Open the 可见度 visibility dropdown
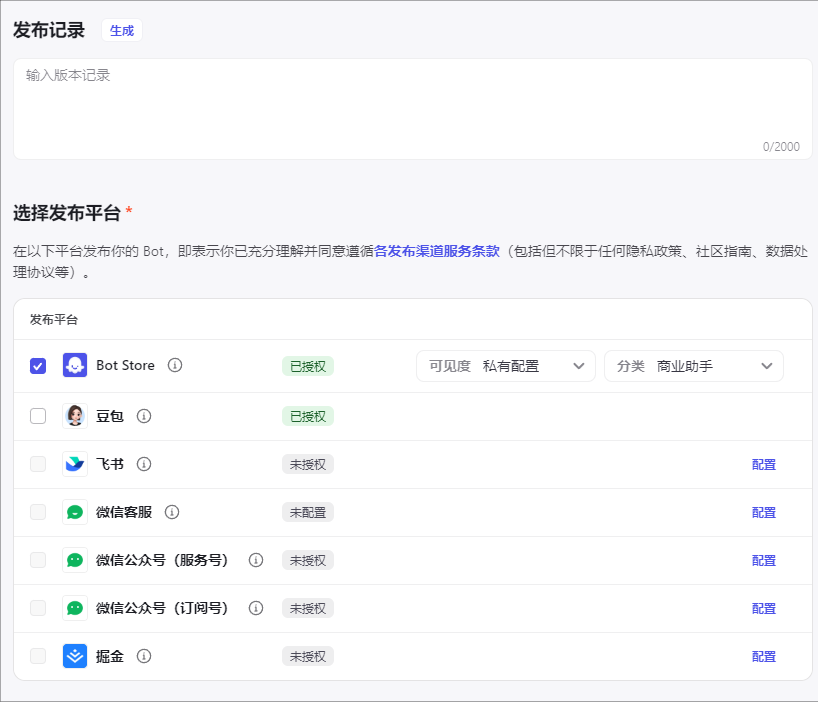Screen dimensions: 818x702 (506, 366)
